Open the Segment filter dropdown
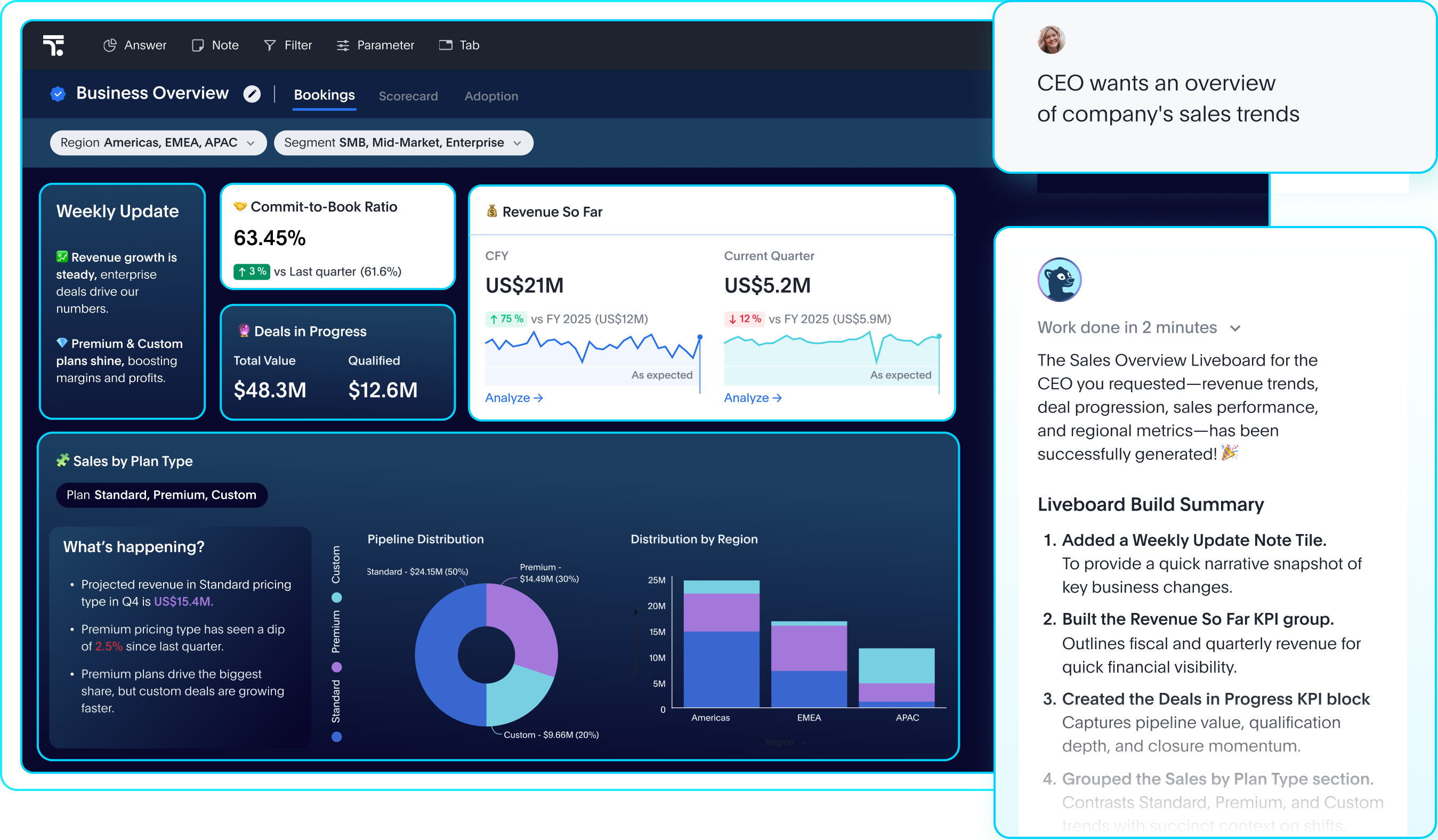The height and width of the screenshot is (840, 1438). [x=403, y=143]
